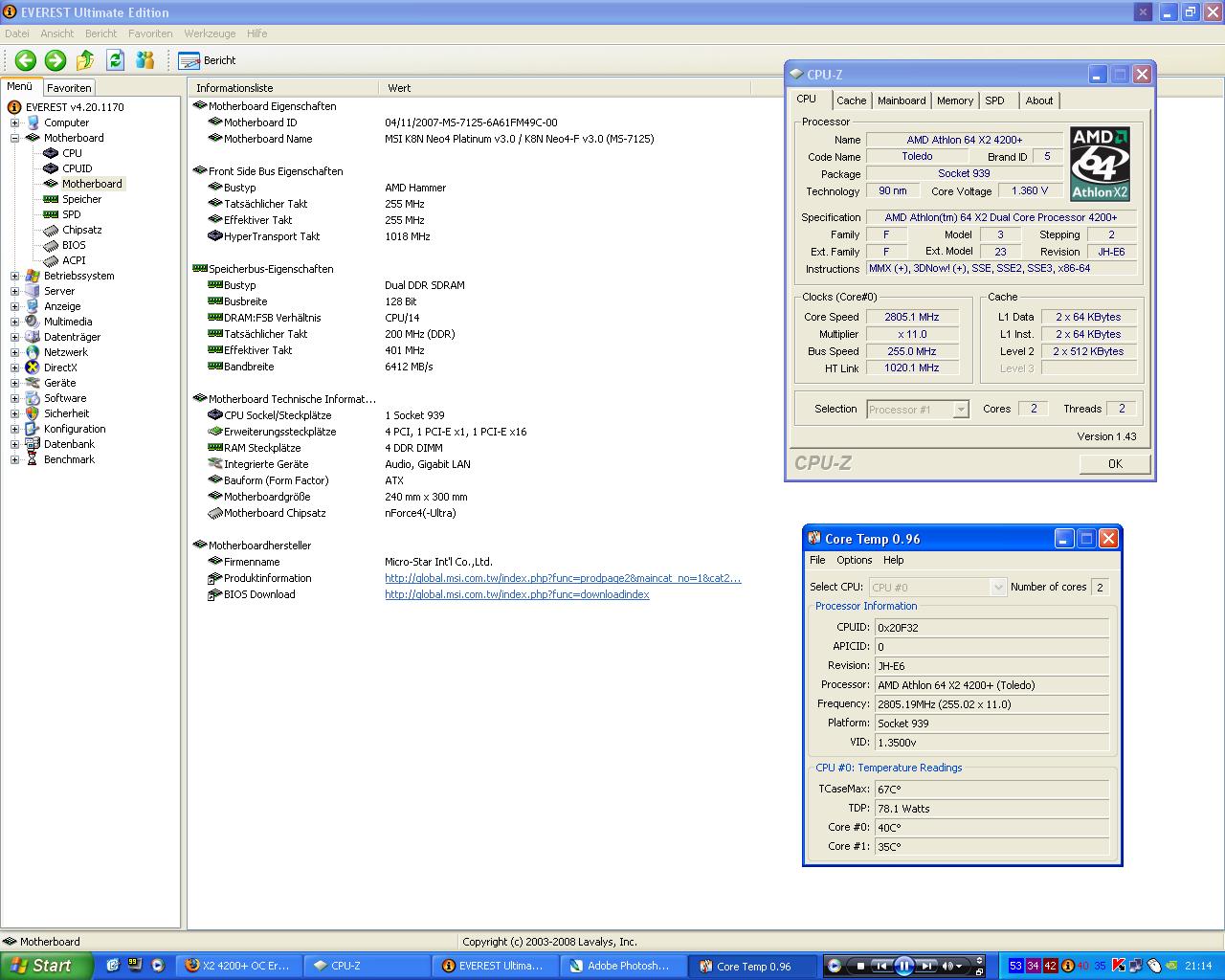Click the Software icon in tree
Screen dimensions: 1225x980
tap(33, 398)
